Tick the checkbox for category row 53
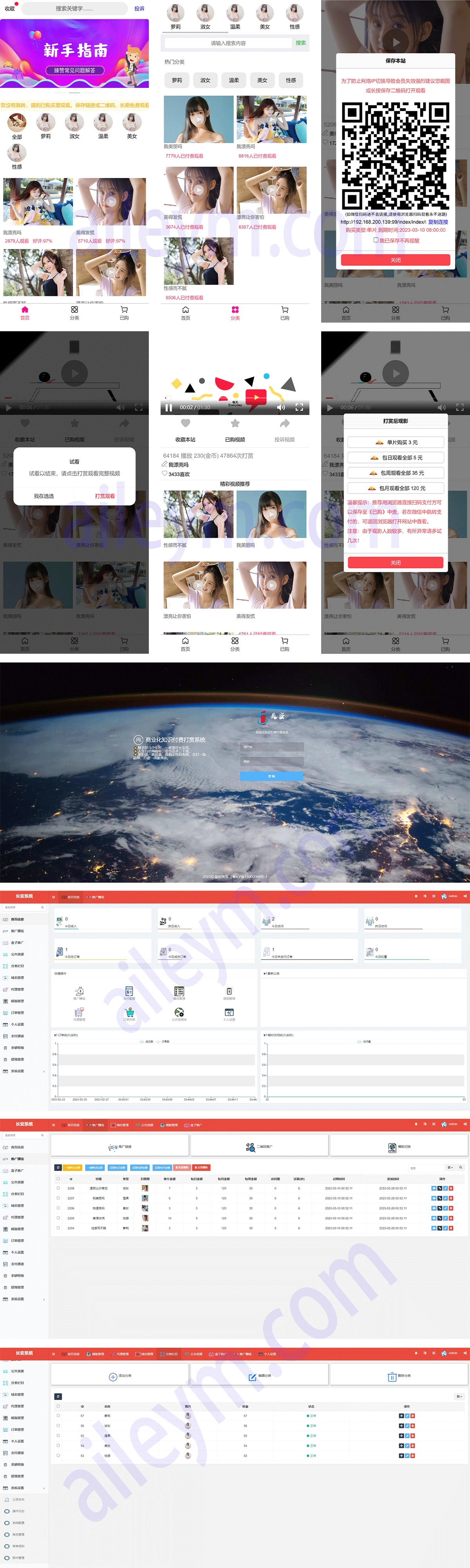Image resolution: width=470 pixels, height=1568 pixels. pyautogui.click(x=58, y=1455)
